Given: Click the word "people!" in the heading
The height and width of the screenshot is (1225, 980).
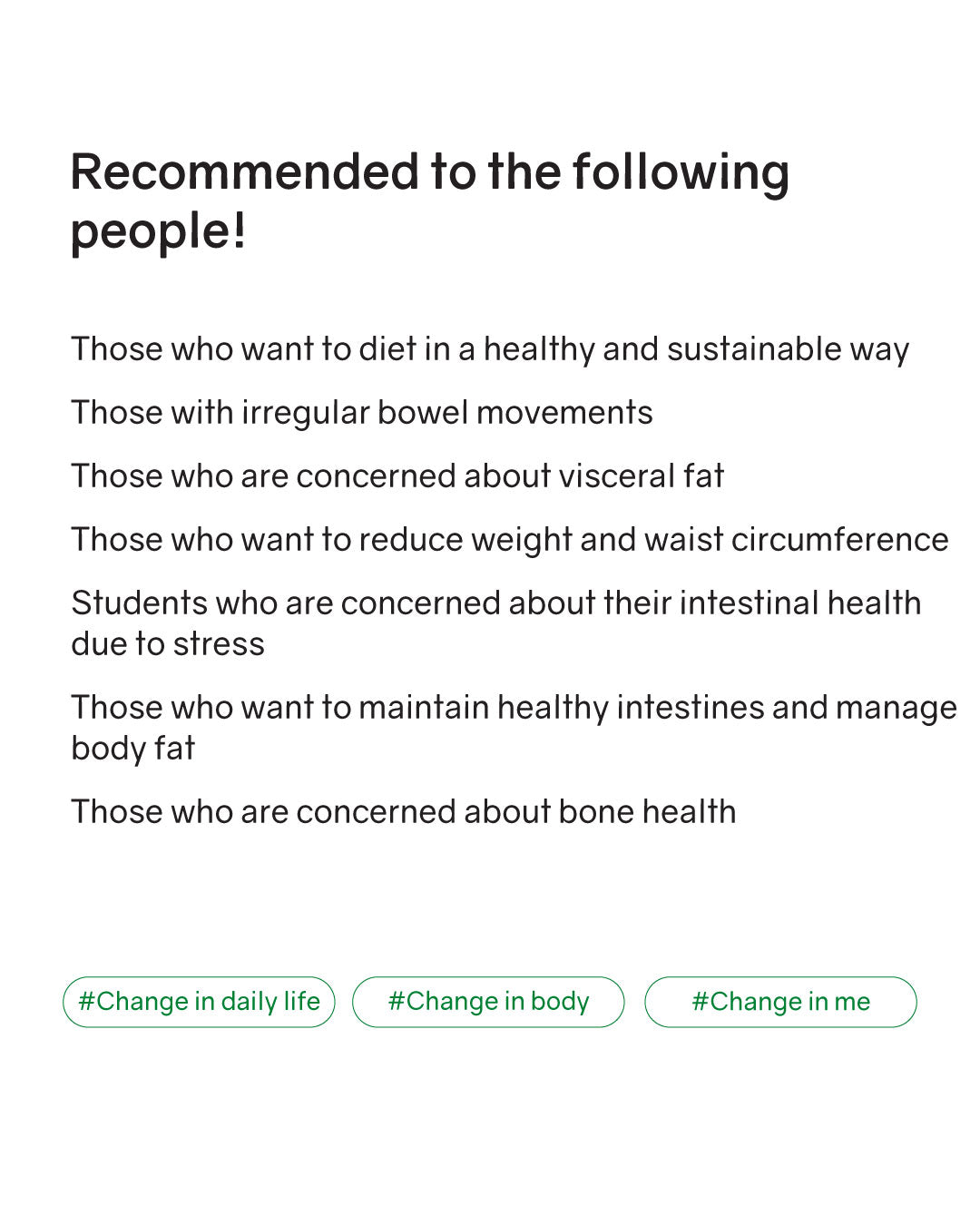Looking at the screenshot, I should [x=159, y=230].
